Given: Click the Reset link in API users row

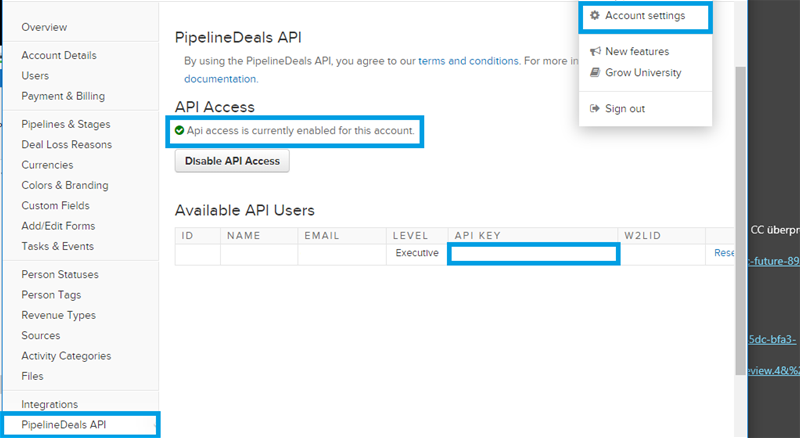Looking at the screenshot, I should (724, 254).
